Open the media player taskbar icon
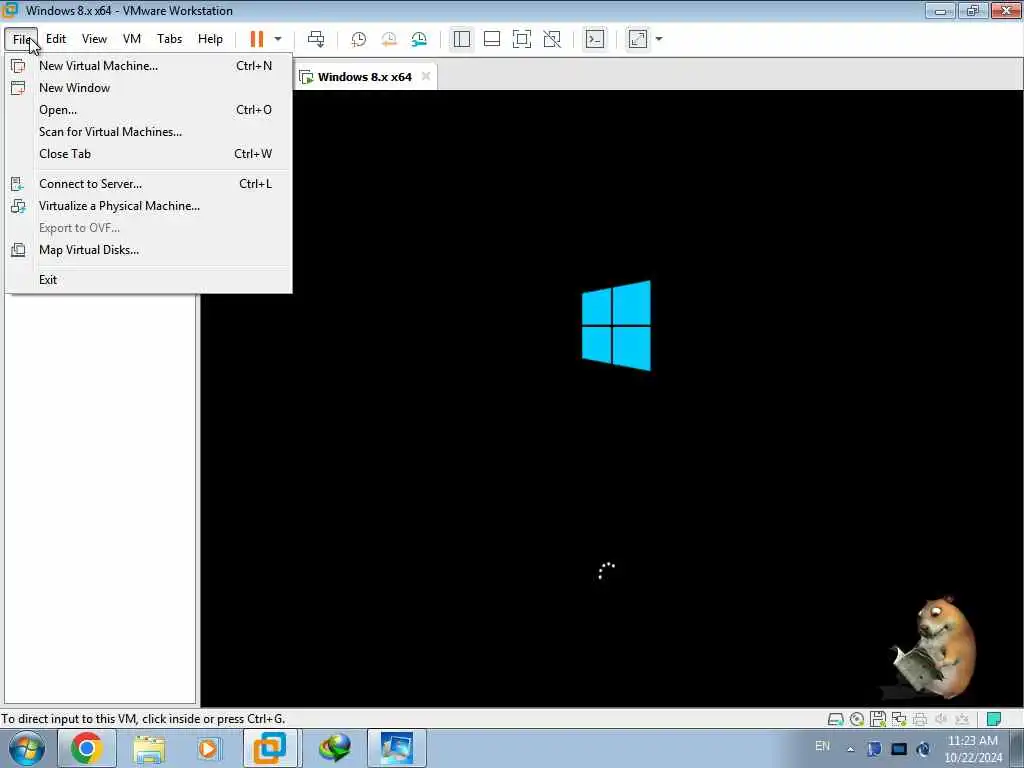 pos(209,748)
